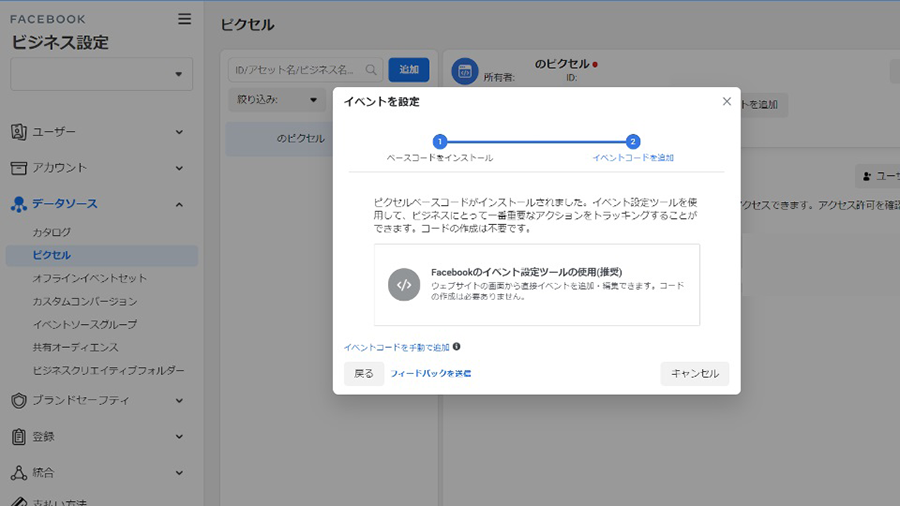
Task: Close the イベントを設定 dialog
Action: 727,102
